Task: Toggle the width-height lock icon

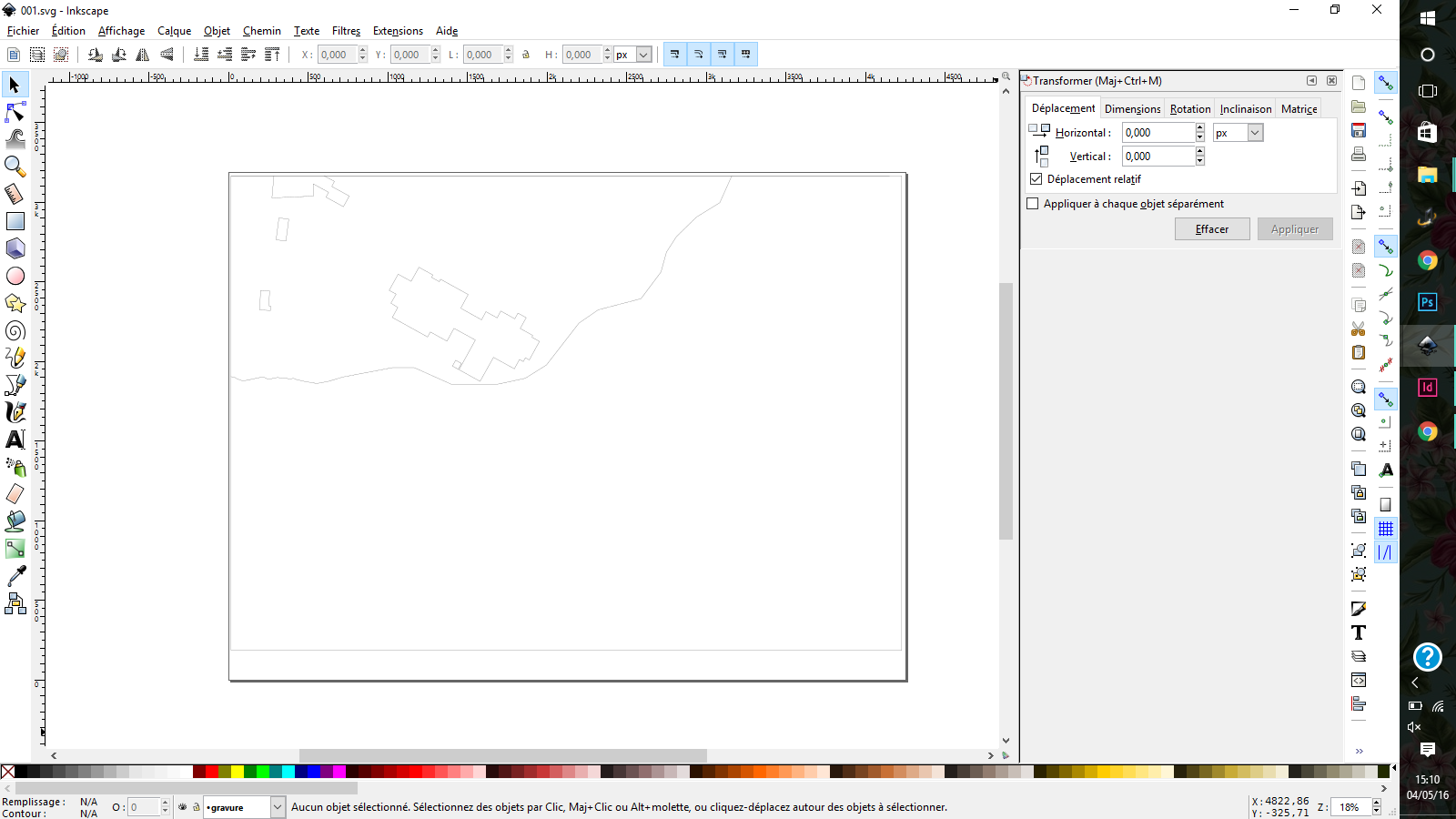Action: (526, 55)
